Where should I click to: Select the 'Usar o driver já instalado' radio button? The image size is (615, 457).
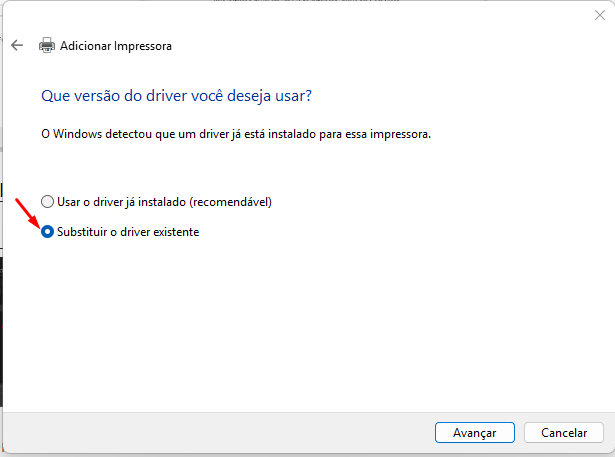tap(47, 201)
